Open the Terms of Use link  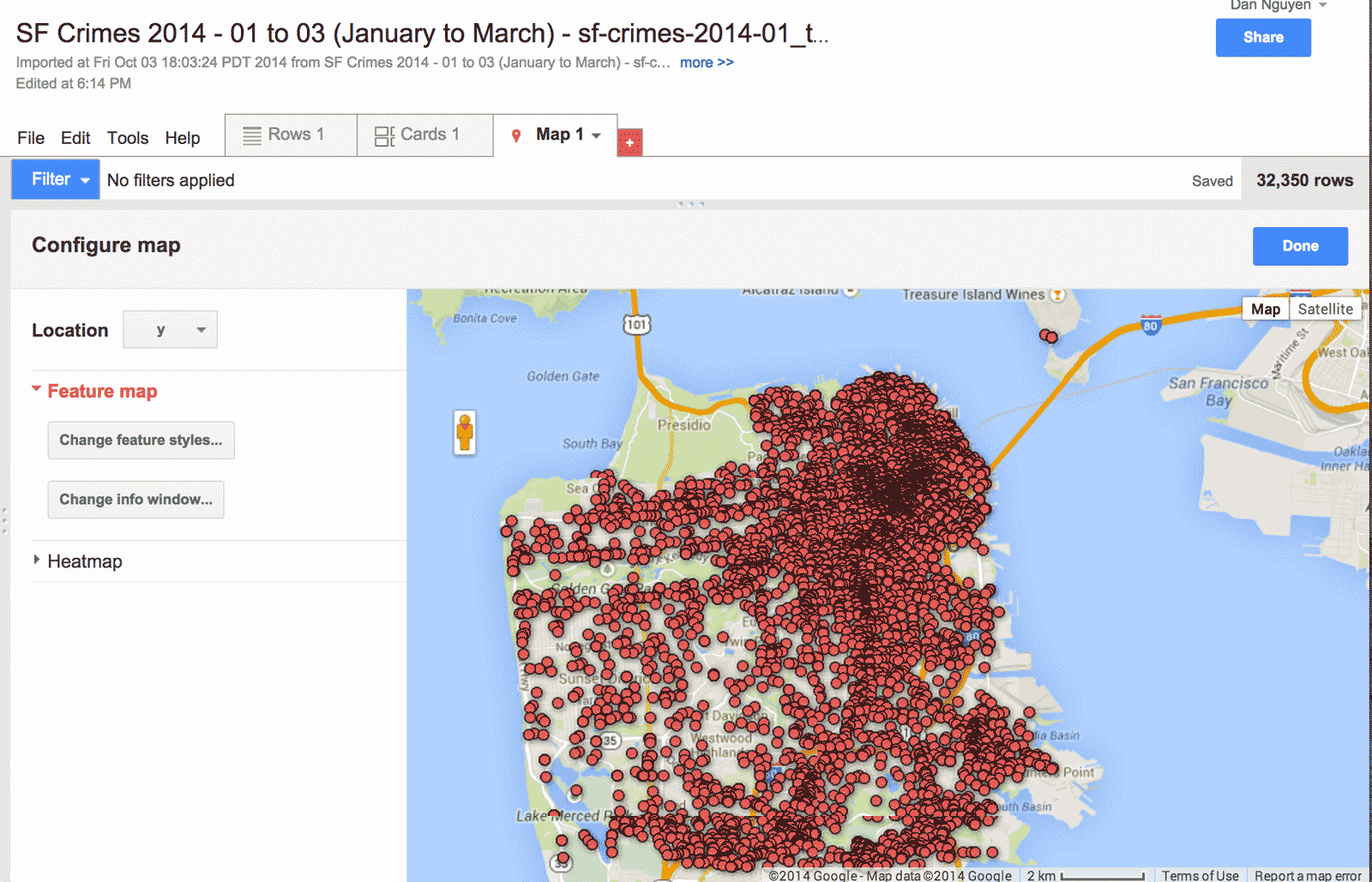coord(1200,875)
